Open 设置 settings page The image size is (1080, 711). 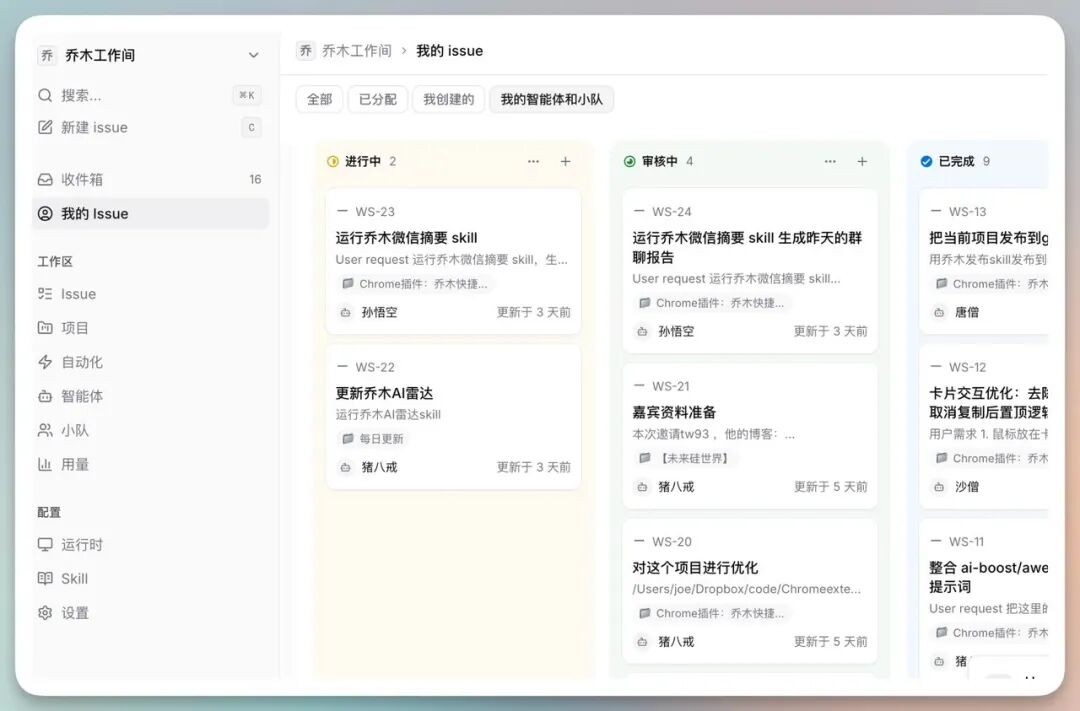150,612
